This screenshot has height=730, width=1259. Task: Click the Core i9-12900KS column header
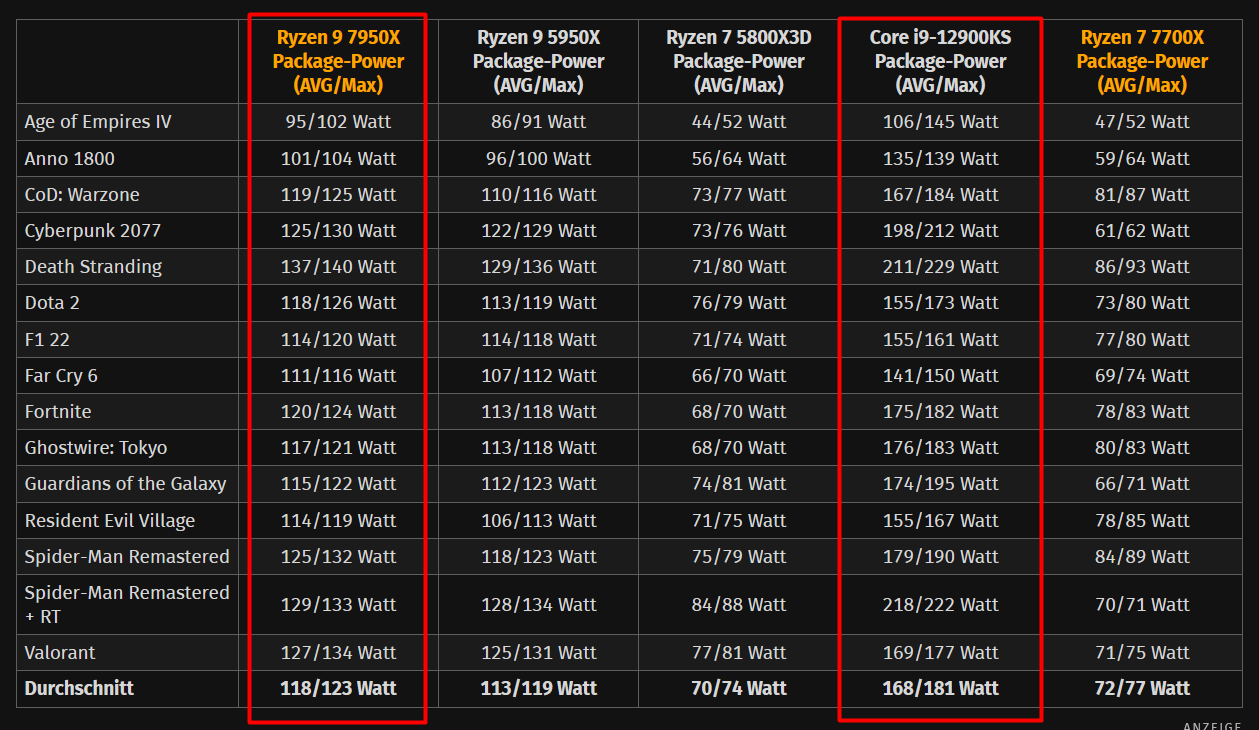coord(940,61)
